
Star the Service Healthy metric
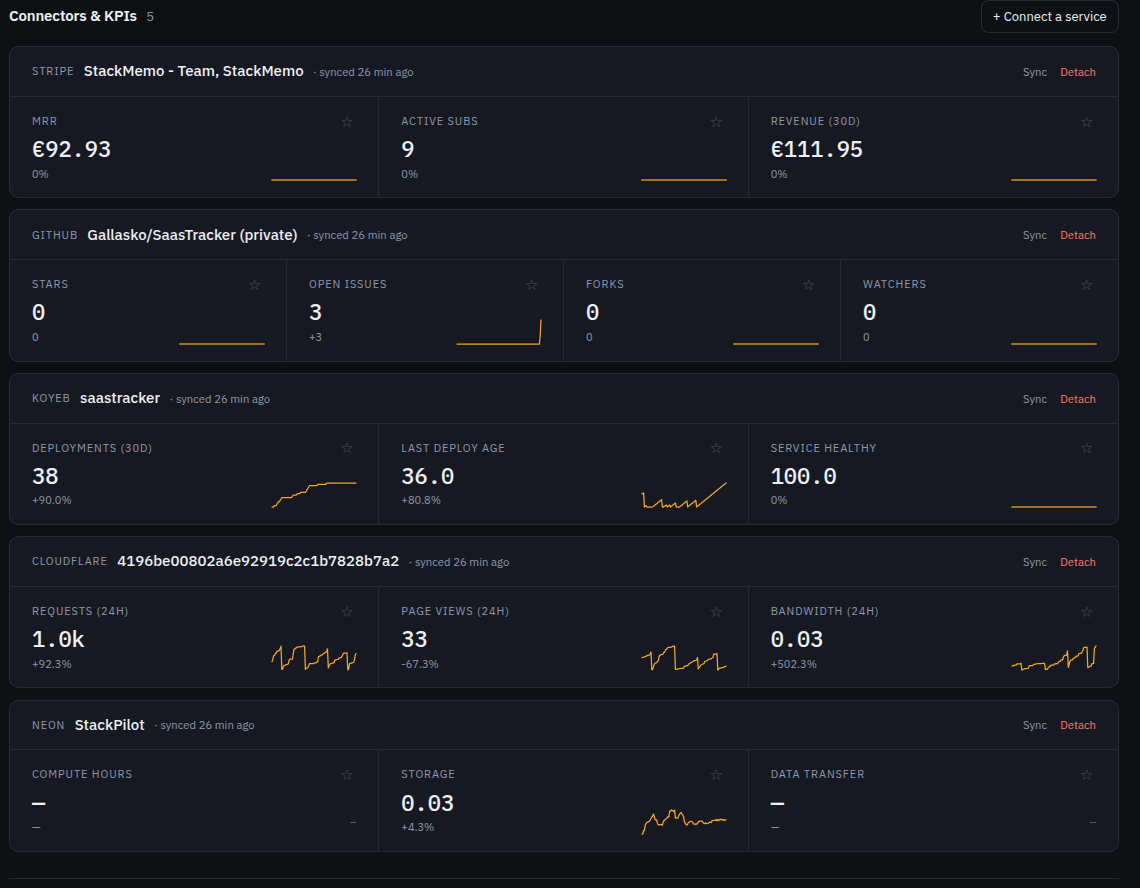coord(1086,448)
